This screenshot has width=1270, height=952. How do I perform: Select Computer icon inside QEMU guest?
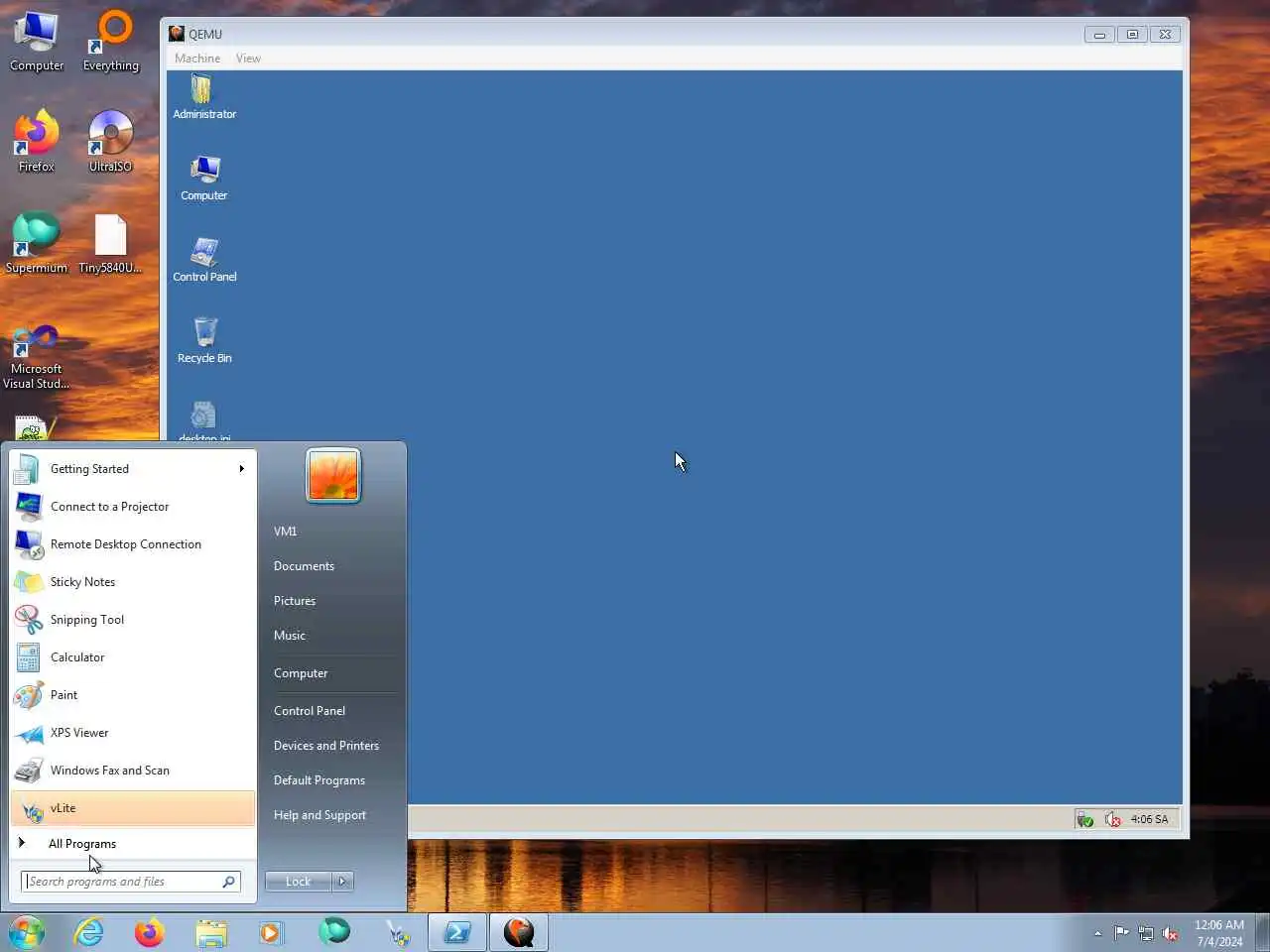coord(204,178)
